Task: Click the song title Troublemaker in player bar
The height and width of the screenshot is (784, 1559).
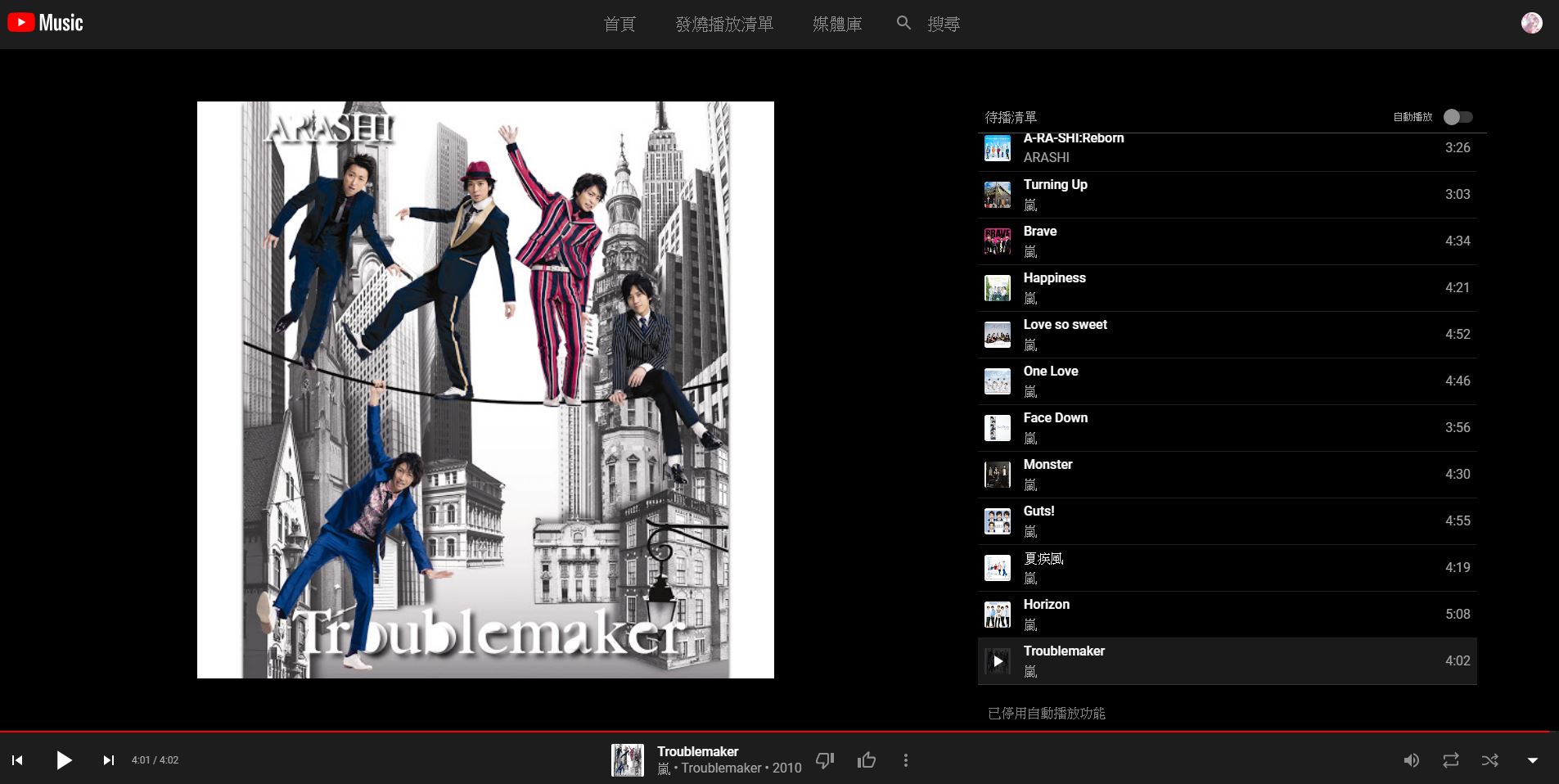Action: (x=698, y=751)
